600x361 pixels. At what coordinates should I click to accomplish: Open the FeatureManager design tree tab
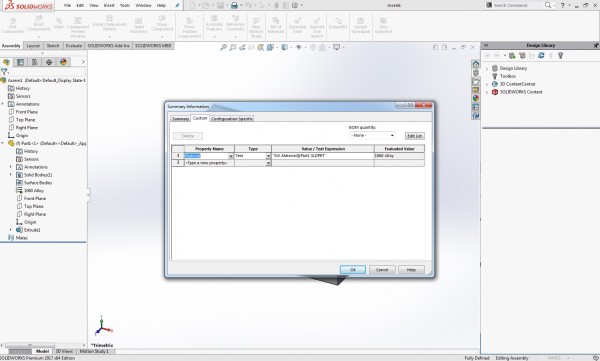coord(7,62)
